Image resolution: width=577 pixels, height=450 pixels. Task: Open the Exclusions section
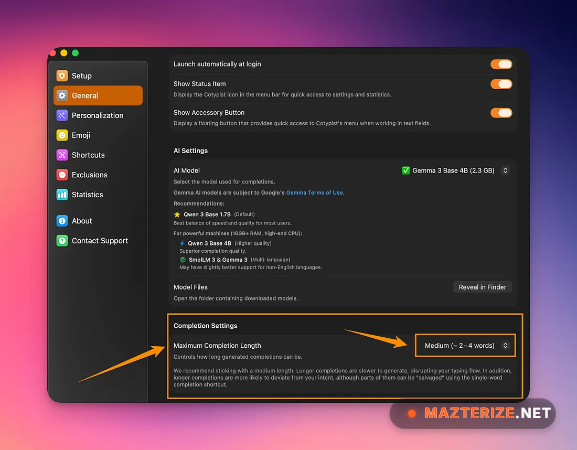click(98, 174)
